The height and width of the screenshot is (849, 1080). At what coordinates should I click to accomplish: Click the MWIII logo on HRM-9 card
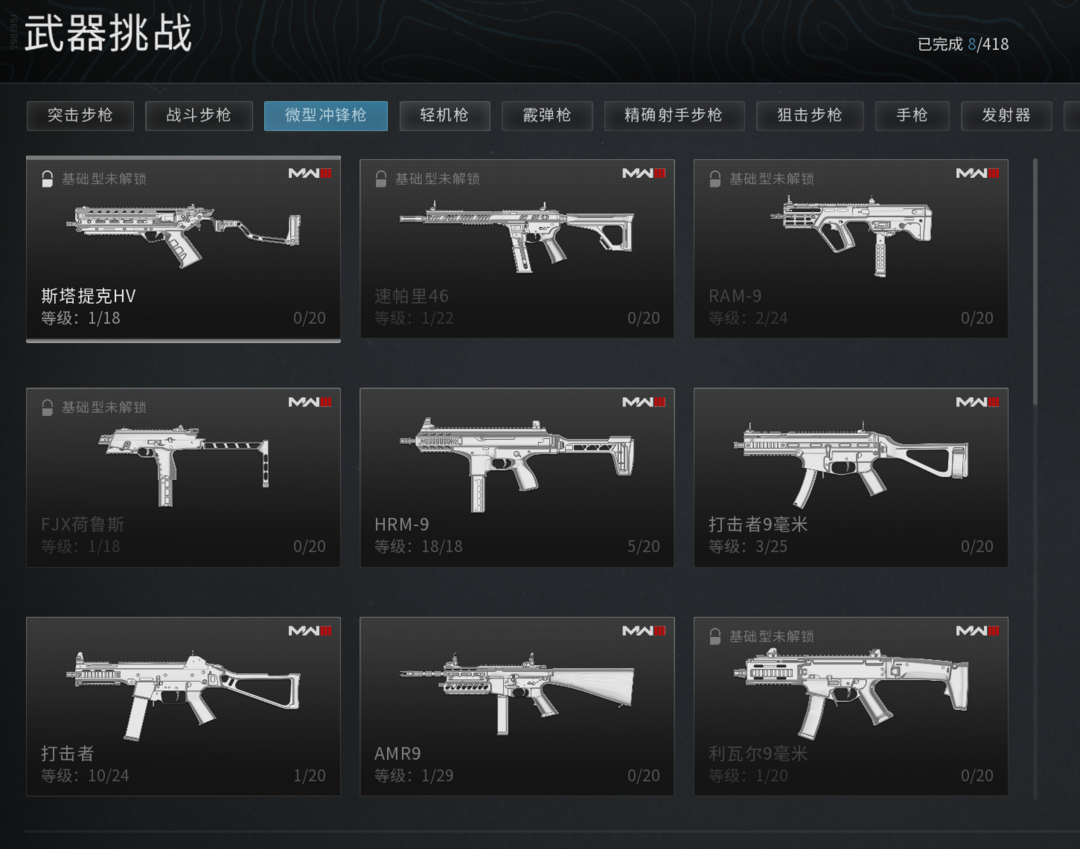(x=644, y=402)
